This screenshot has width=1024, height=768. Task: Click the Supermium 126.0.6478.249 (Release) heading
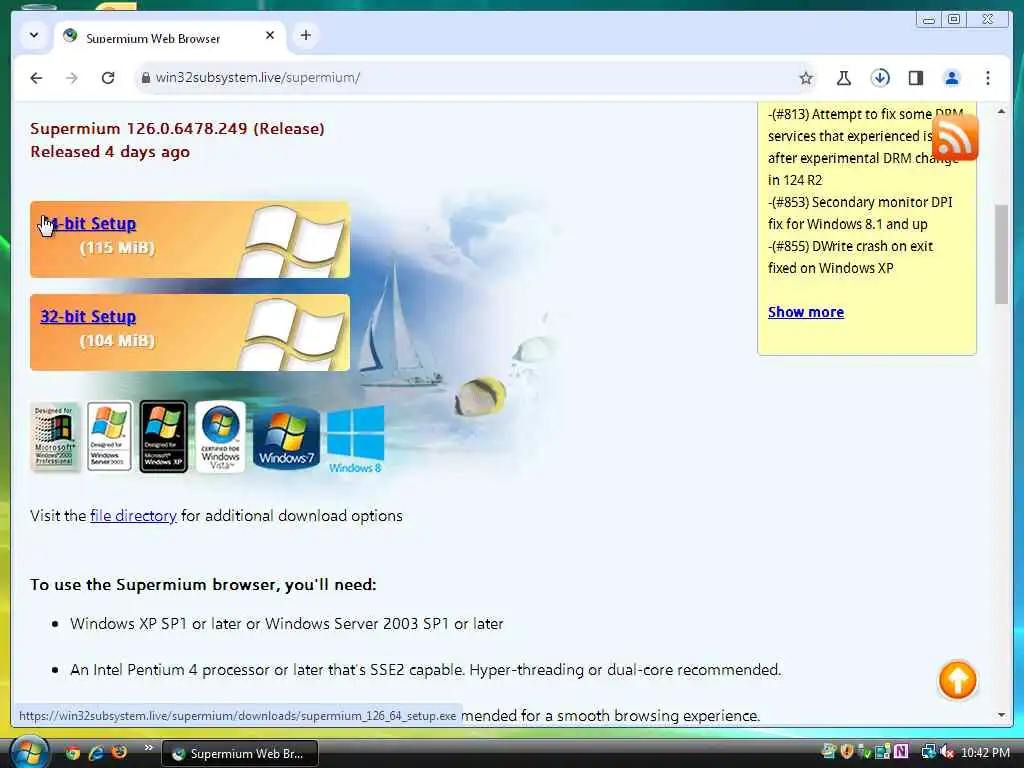point(177,129)
